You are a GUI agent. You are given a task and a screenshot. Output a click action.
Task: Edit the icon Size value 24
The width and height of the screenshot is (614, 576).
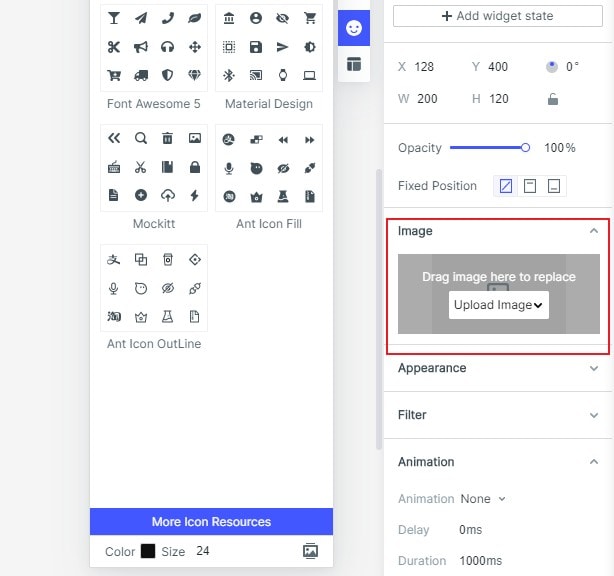pyautogui.click(x=202, y=551)
